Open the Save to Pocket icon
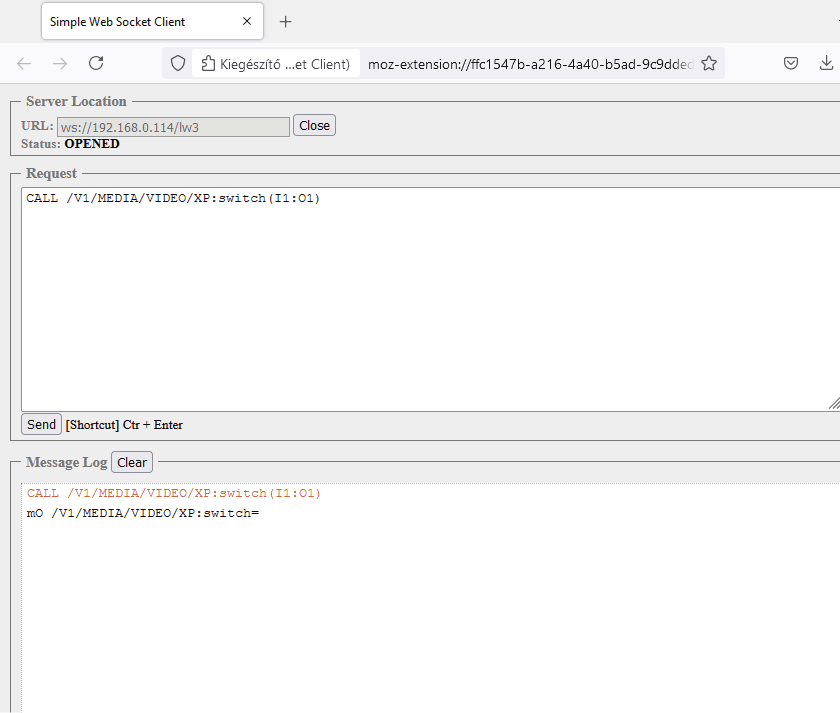The image size is (840, 713). (x=790, y=63)
